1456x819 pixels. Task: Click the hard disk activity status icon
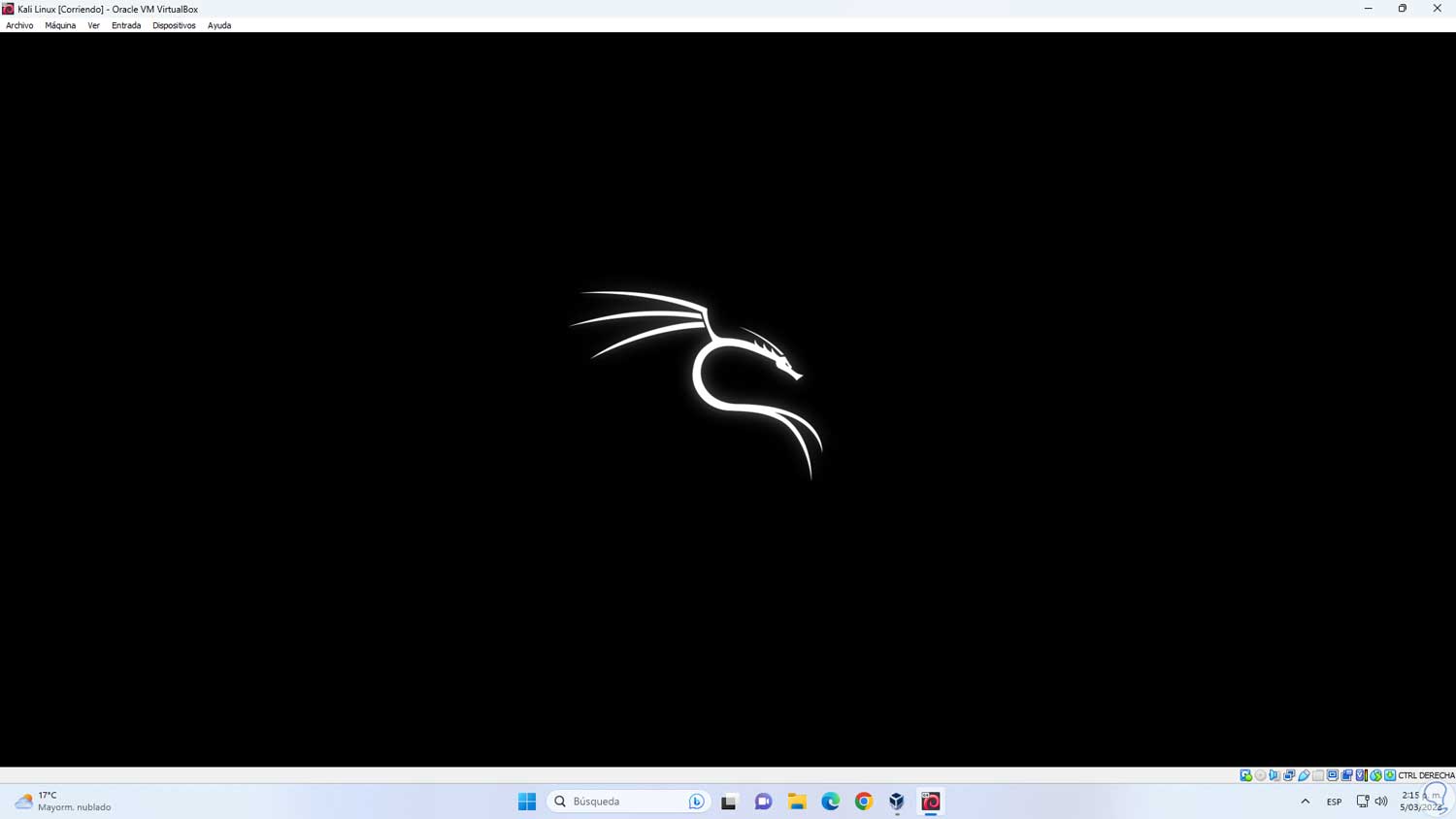1246,775
